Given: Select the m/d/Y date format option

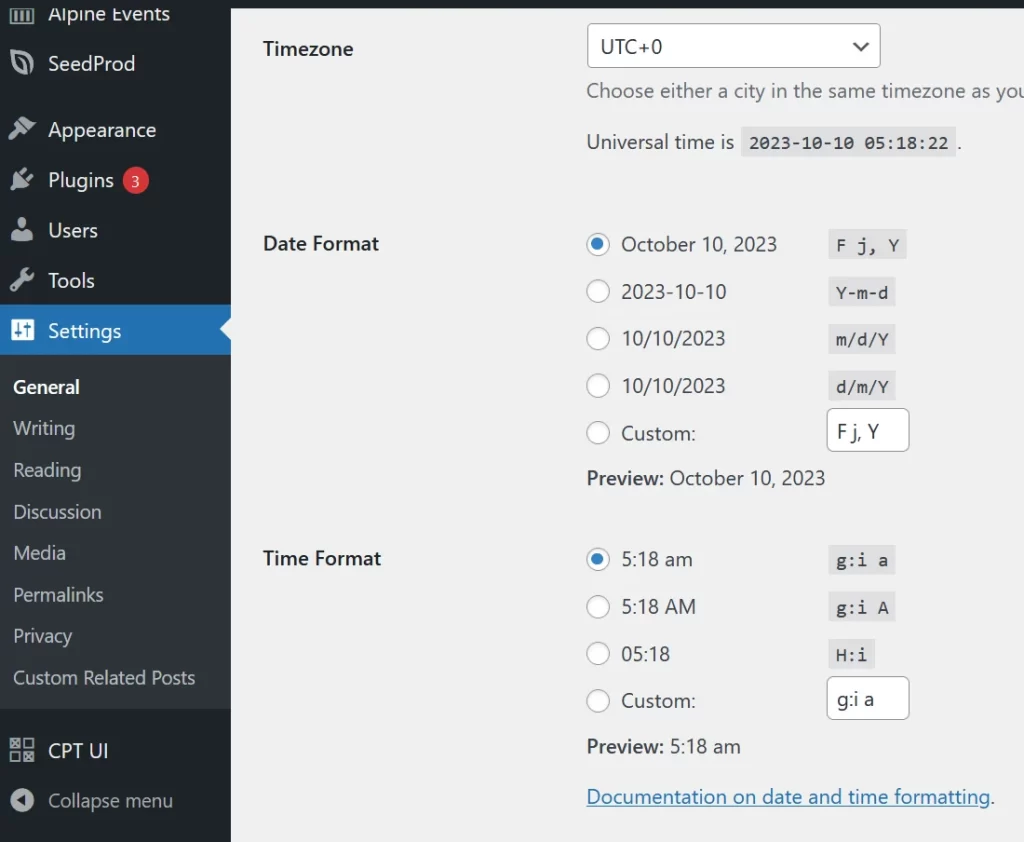Looking at the screenshot, I should tap(598, 338).
